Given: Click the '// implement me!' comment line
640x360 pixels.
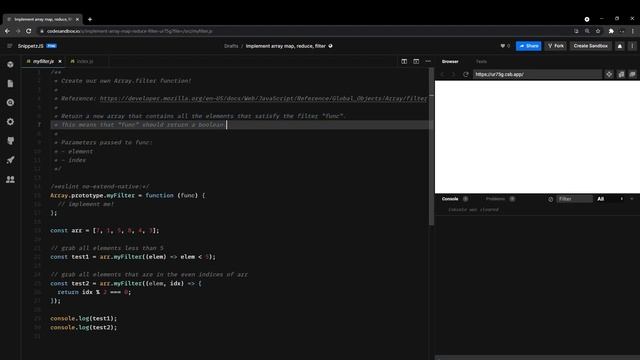Looking at the screenshot, I should click(x=86, y=204).
